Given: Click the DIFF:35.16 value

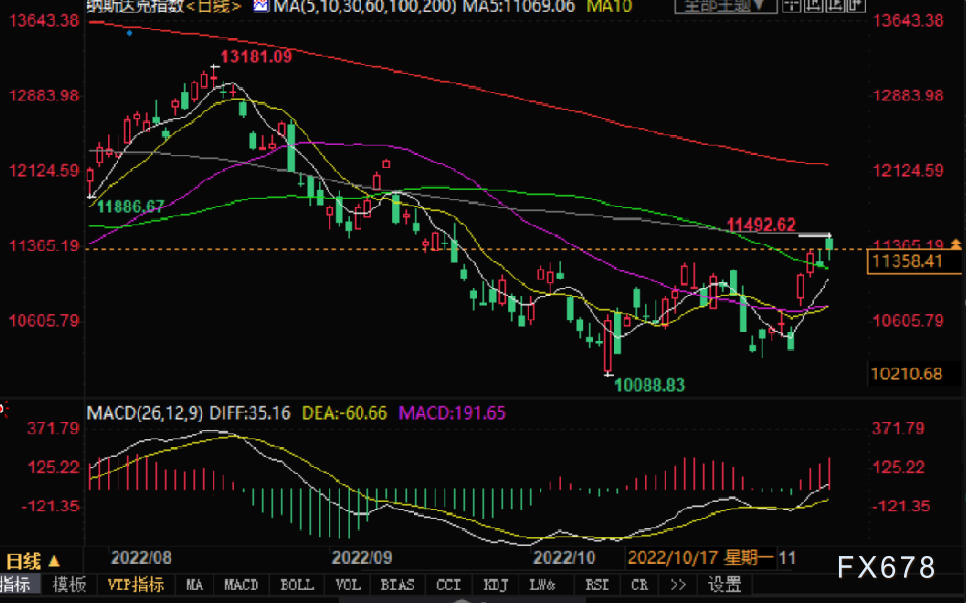Looking at the screenshot, I should click(250, 413).
